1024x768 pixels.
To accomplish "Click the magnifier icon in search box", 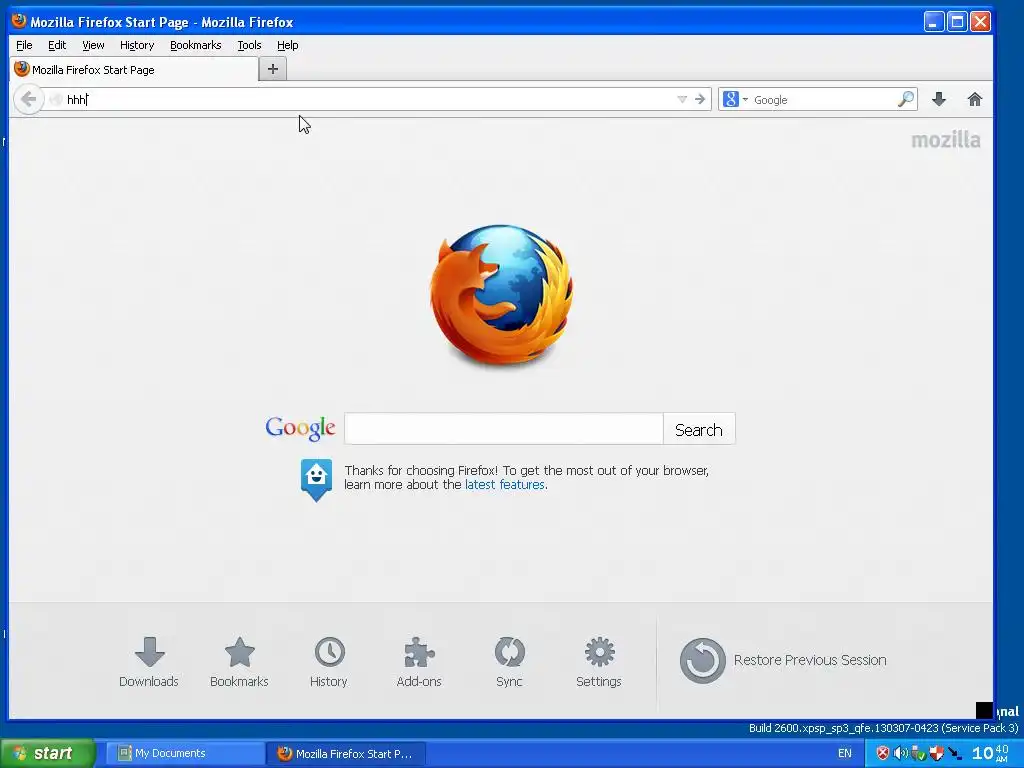I will 906,99.
